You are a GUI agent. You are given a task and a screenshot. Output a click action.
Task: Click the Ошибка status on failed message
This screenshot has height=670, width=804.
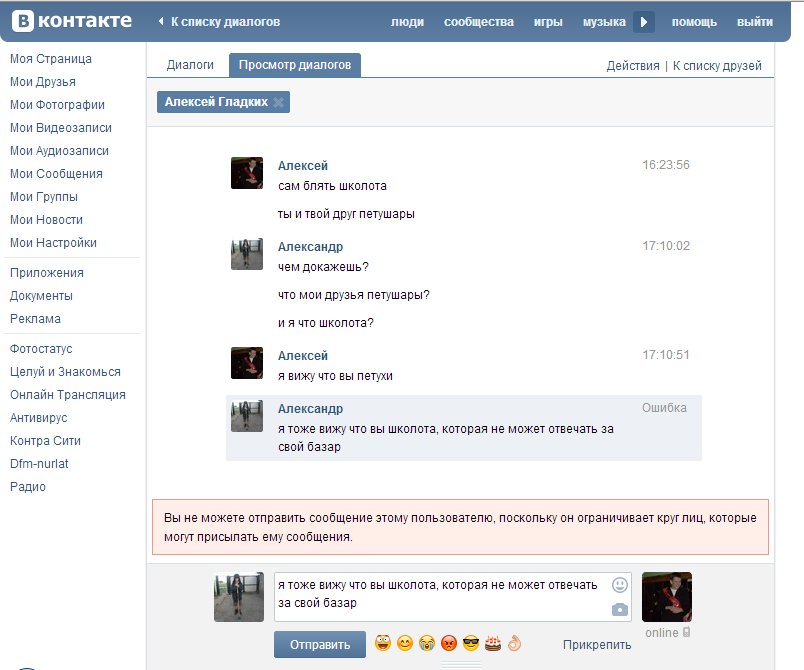(x=664, y=408)
